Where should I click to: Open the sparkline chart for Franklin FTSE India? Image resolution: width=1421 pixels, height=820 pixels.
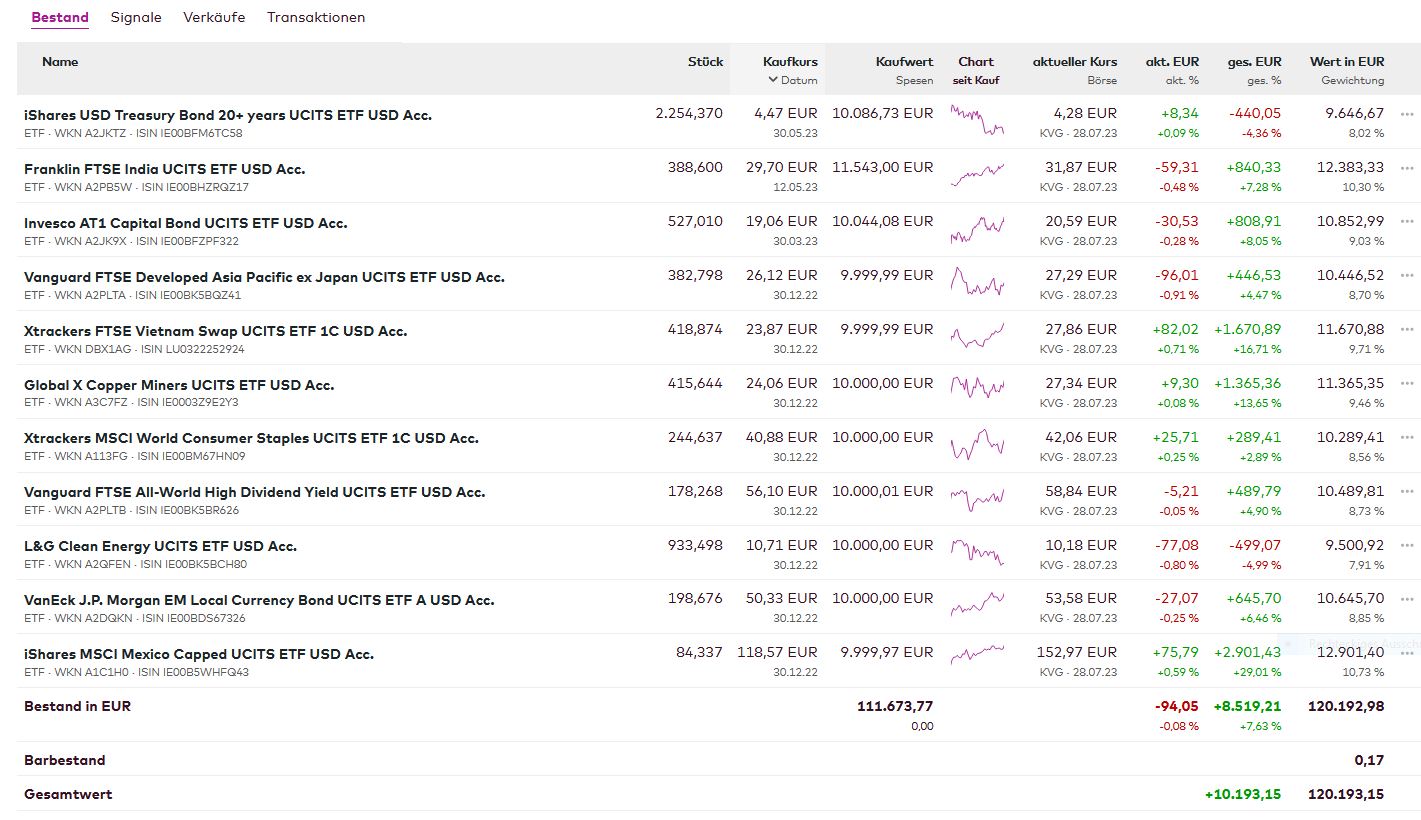[x=977, y=176]
